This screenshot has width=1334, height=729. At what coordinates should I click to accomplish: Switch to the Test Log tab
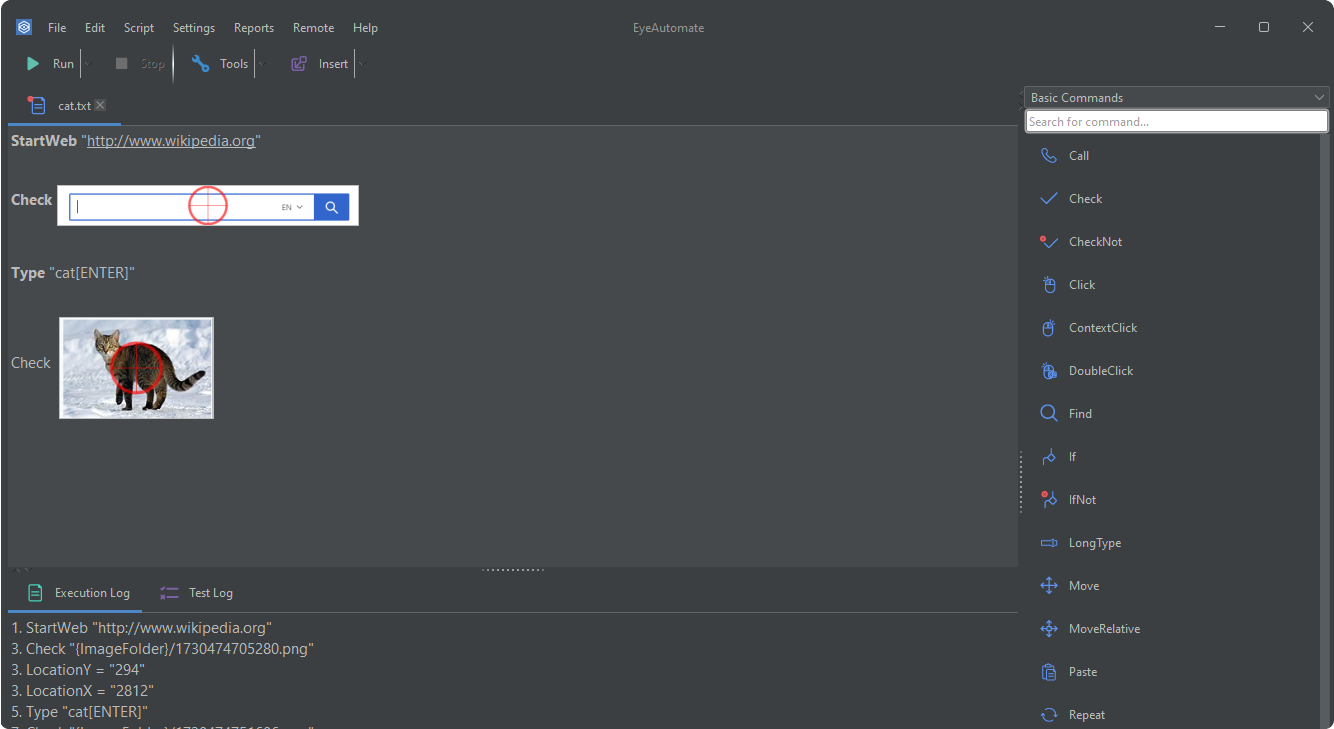(x=197, y=593)
